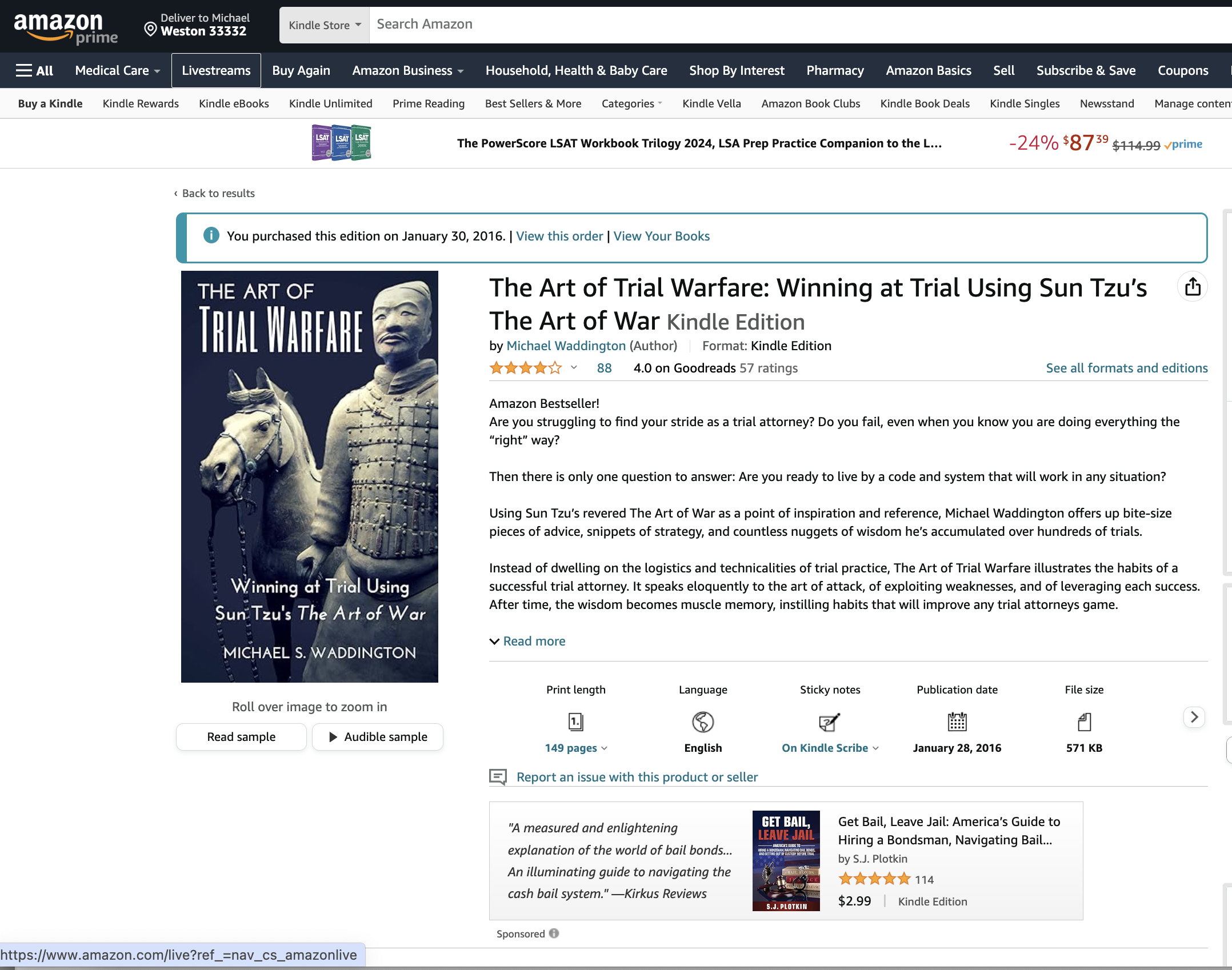Viewport: 1232px width, 970px height.
Task: Expand the description with Read more
Action: 527,641
